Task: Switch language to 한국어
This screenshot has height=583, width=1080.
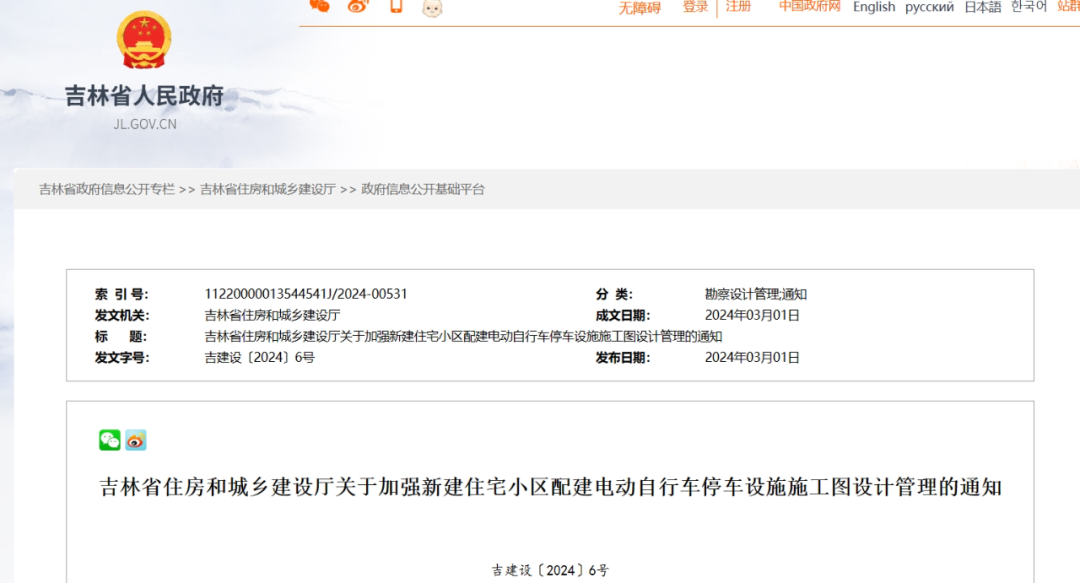Action: pyautogui.click(x=1029, y=7)
